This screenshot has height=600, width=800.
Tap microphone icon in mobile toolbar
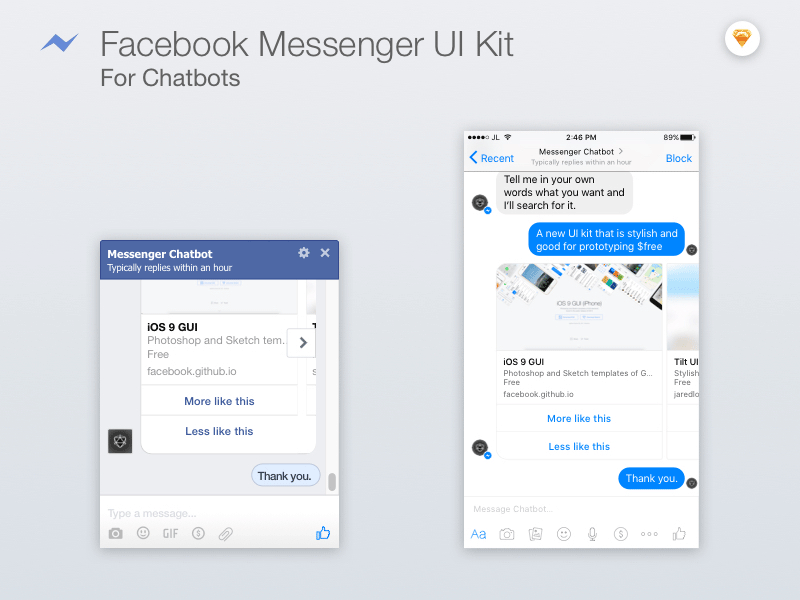click(x=592, y=534)
